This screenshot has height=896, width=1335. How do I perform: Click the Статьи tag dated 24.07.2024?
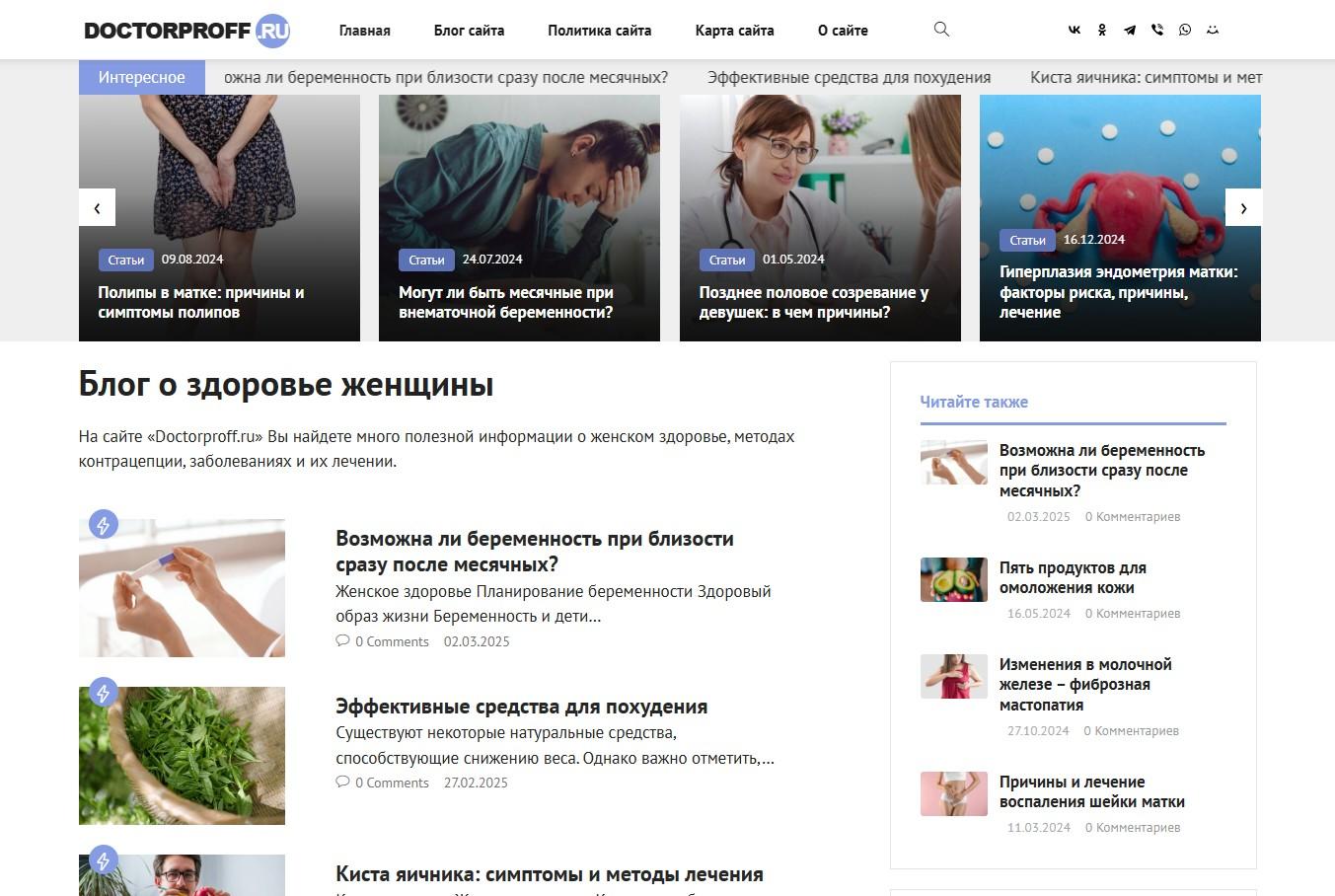click(x=426, y=260)
